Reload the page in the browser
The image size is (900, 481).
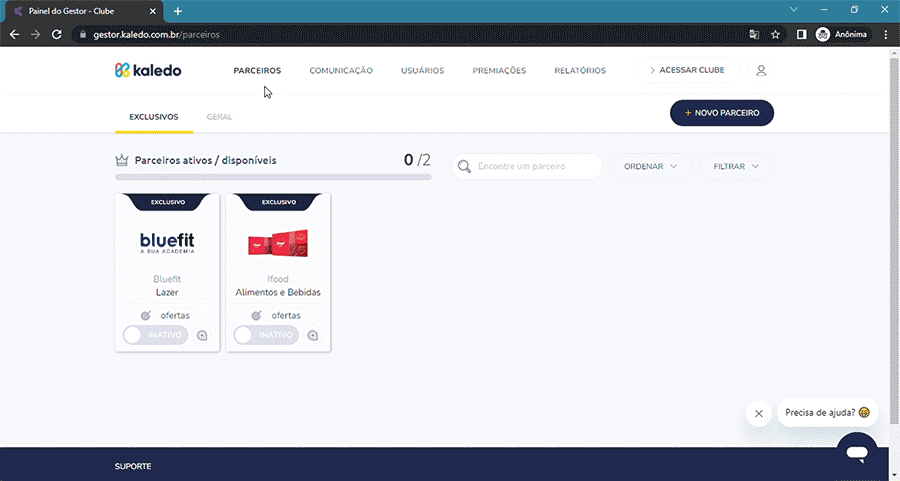[58, 34]
